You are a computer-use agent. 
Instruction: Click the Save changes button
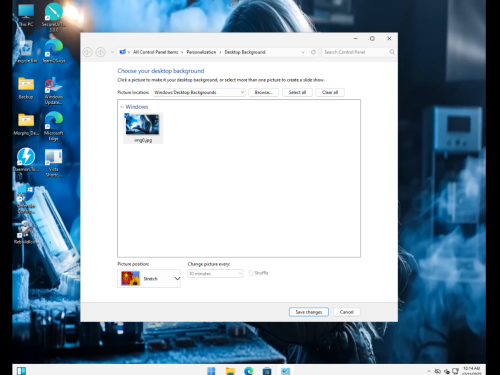point(309,312)
